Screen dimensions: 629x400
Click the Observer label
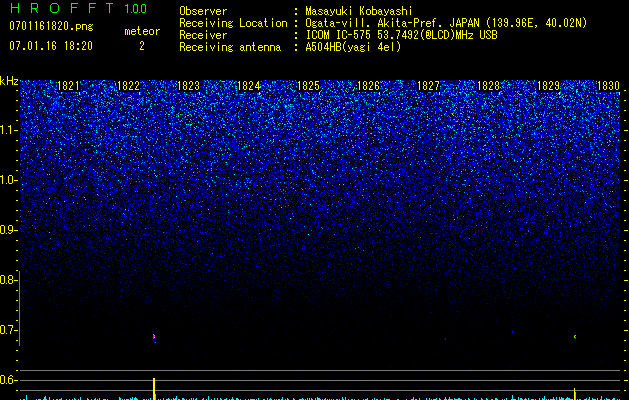click(x=203, y=11)
